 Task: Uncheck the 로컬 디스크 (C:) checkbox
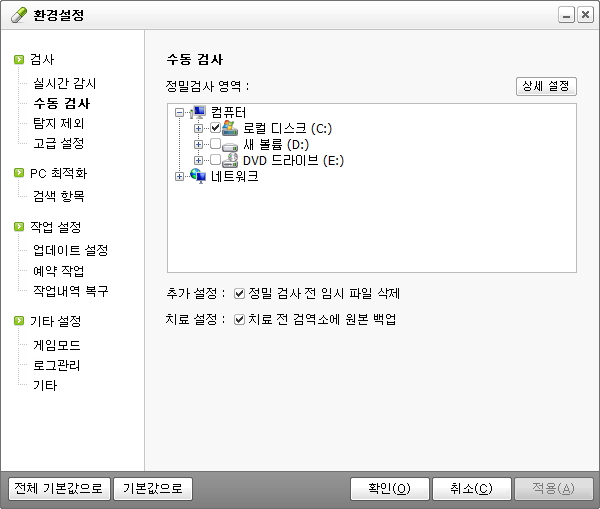(215, 128)
